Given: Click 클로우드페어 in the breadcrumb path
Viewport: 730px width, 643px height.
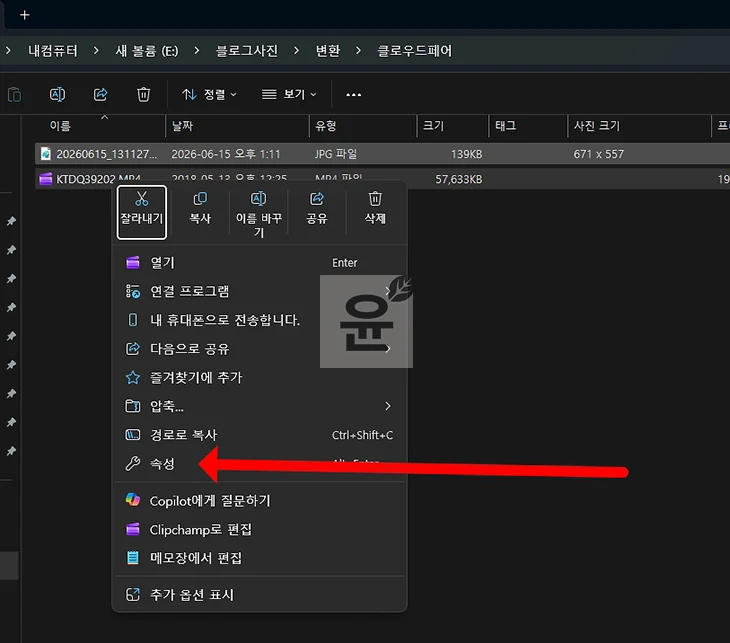Looking at the screenshot, I should point(414,50).
